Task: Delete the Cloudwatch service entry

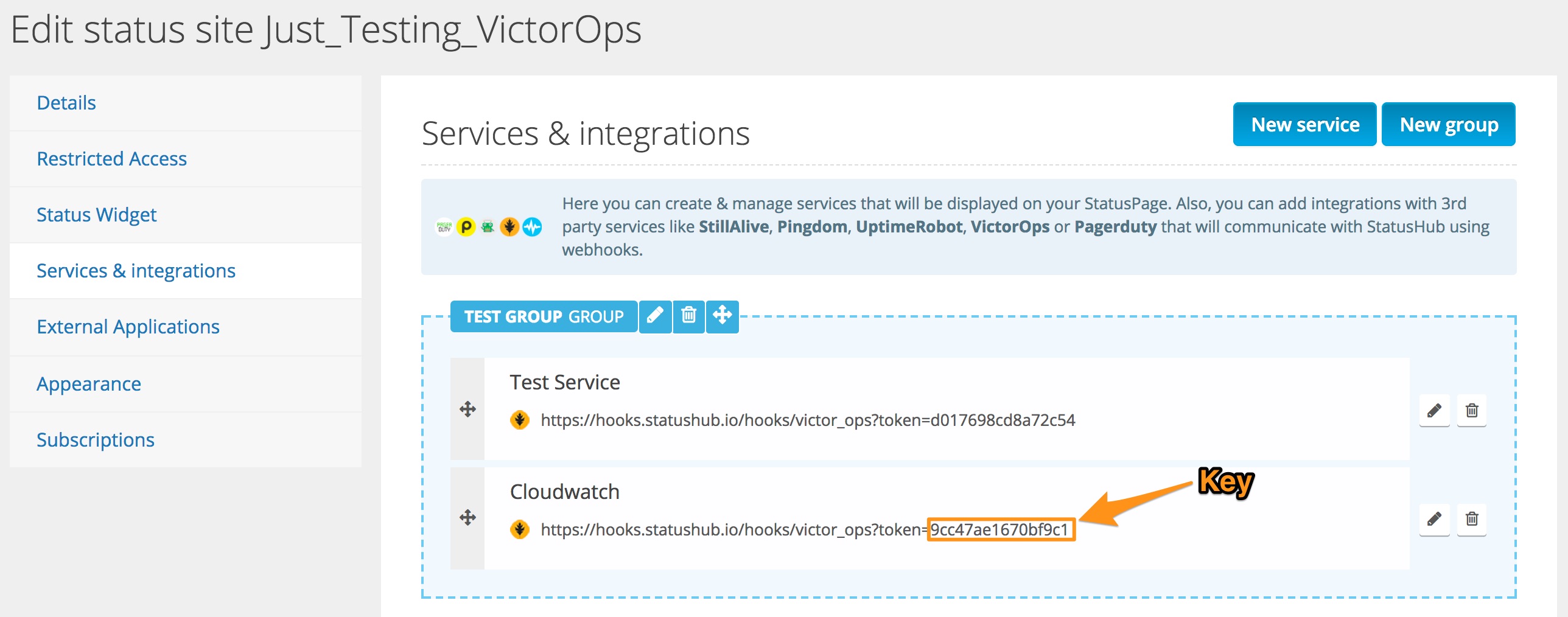Action: [x=1472, y=519]
